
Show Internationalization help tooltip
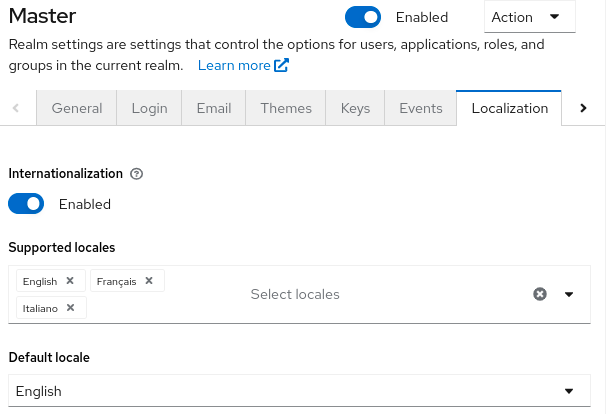[137, 173]
